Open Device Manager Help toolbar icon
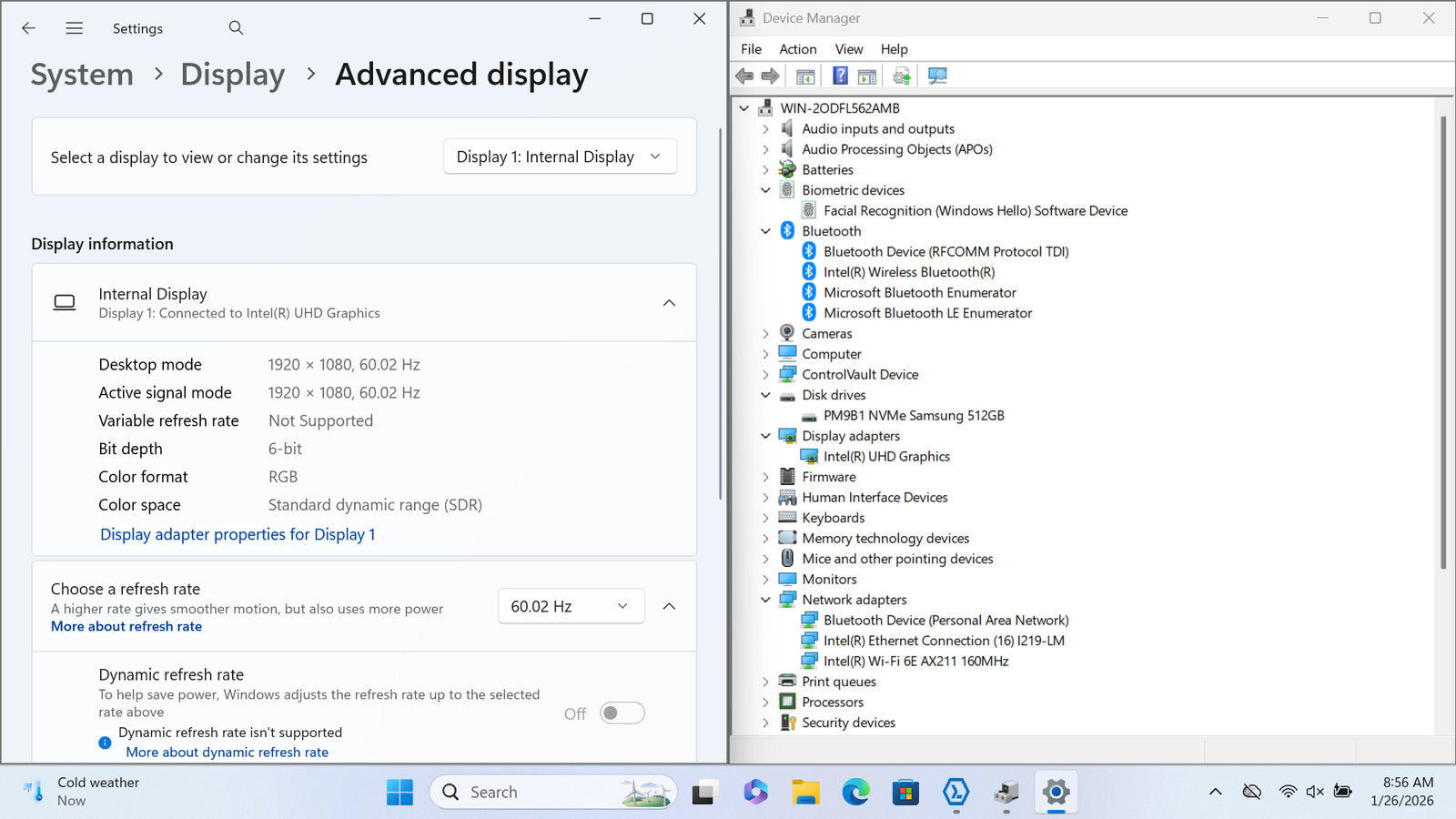This screenshot has width=1456, height=819. (840, 76)
